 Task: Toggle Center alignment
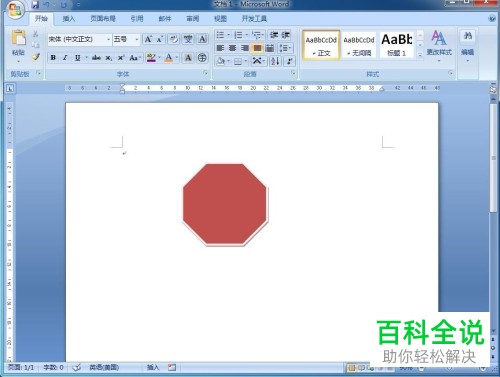pyautogui.click(x=232, y=48)
